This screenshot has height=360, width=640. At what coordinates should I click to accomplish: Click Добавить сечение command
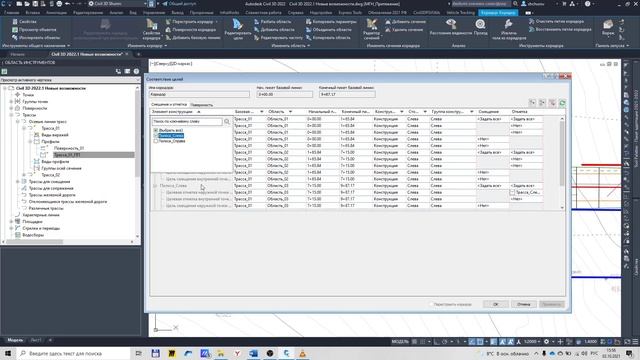[405, 22]
